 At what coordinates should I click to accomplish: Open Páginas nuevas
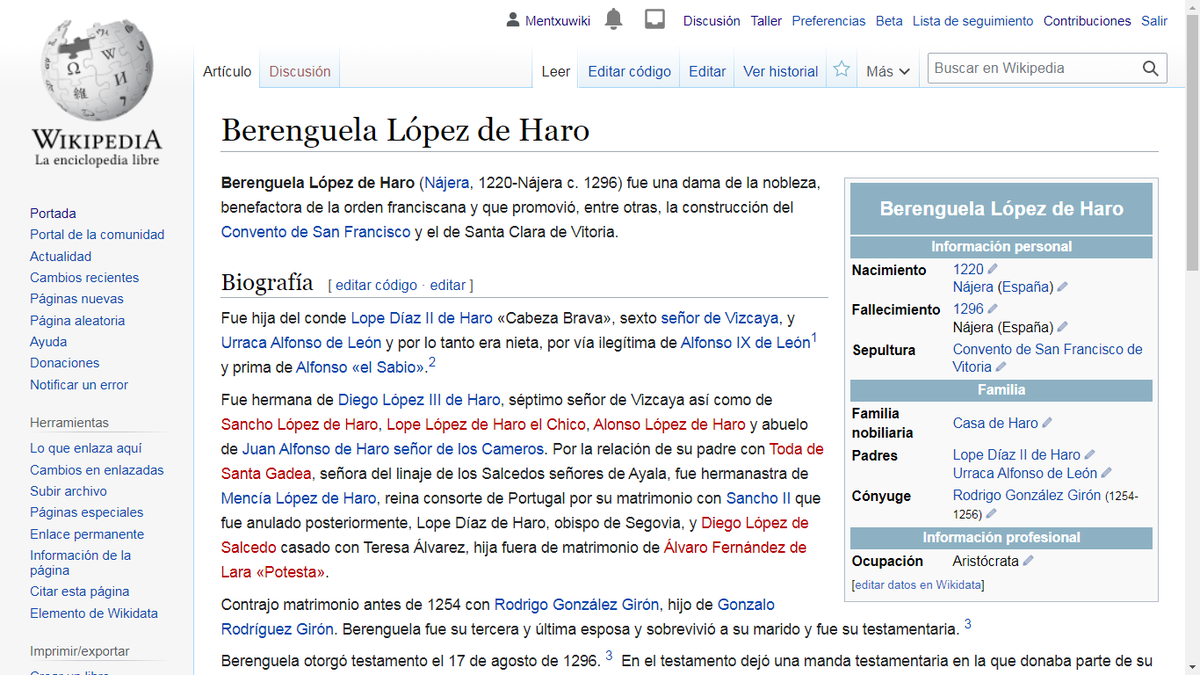pyautogui.click(x=77, y=298)
